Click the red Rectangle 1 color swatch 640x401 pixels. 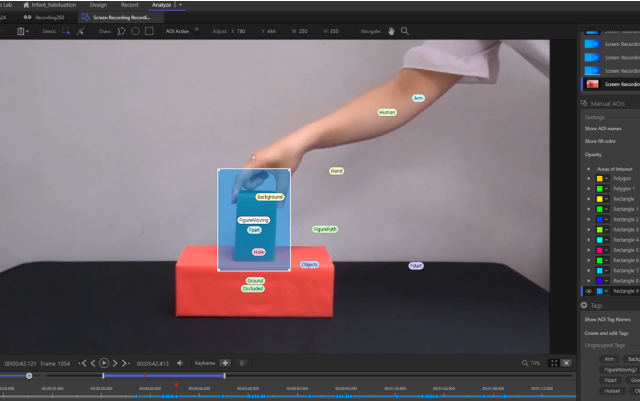598,209
